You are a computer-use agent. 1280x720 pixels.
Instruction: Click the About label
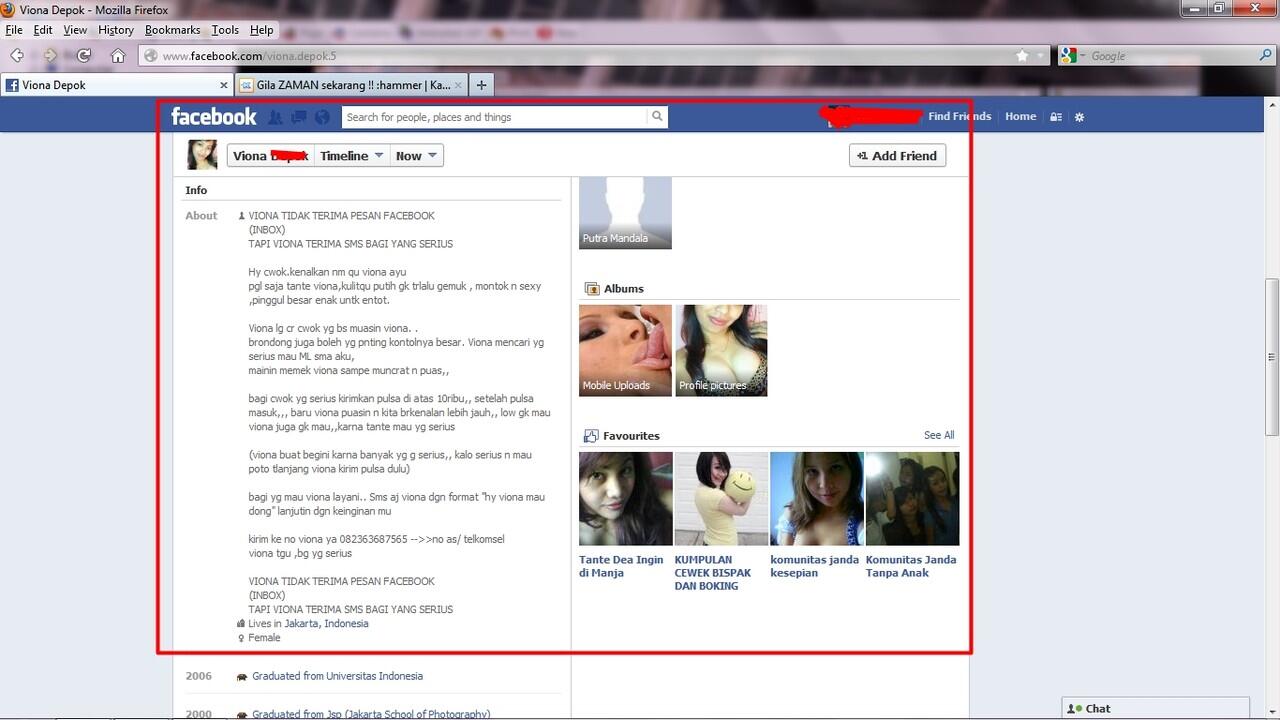click(x=201, y=216)
